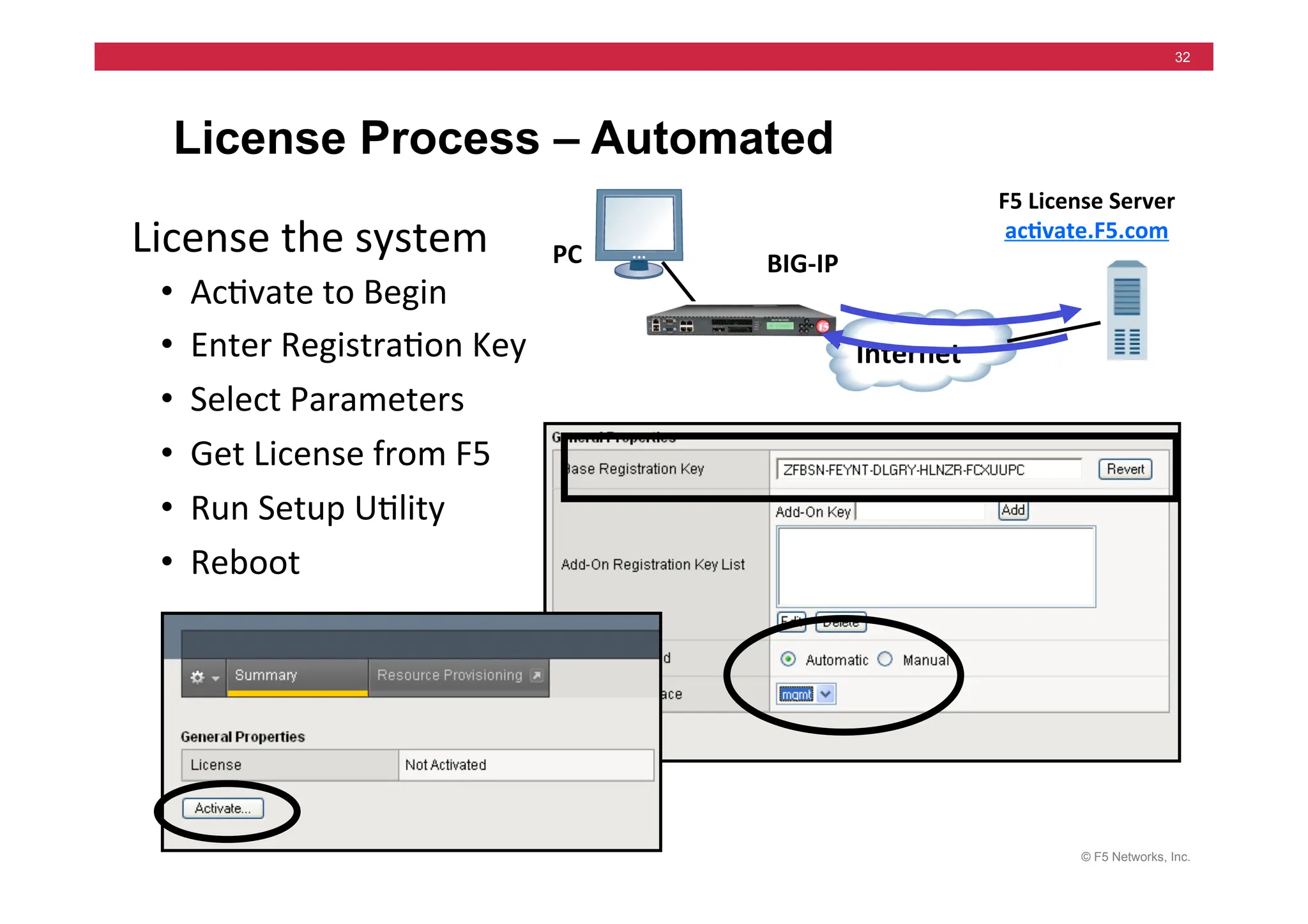Click the Delete button under key list
Viewport: 1308px width, 924px height.
point(840,623)
